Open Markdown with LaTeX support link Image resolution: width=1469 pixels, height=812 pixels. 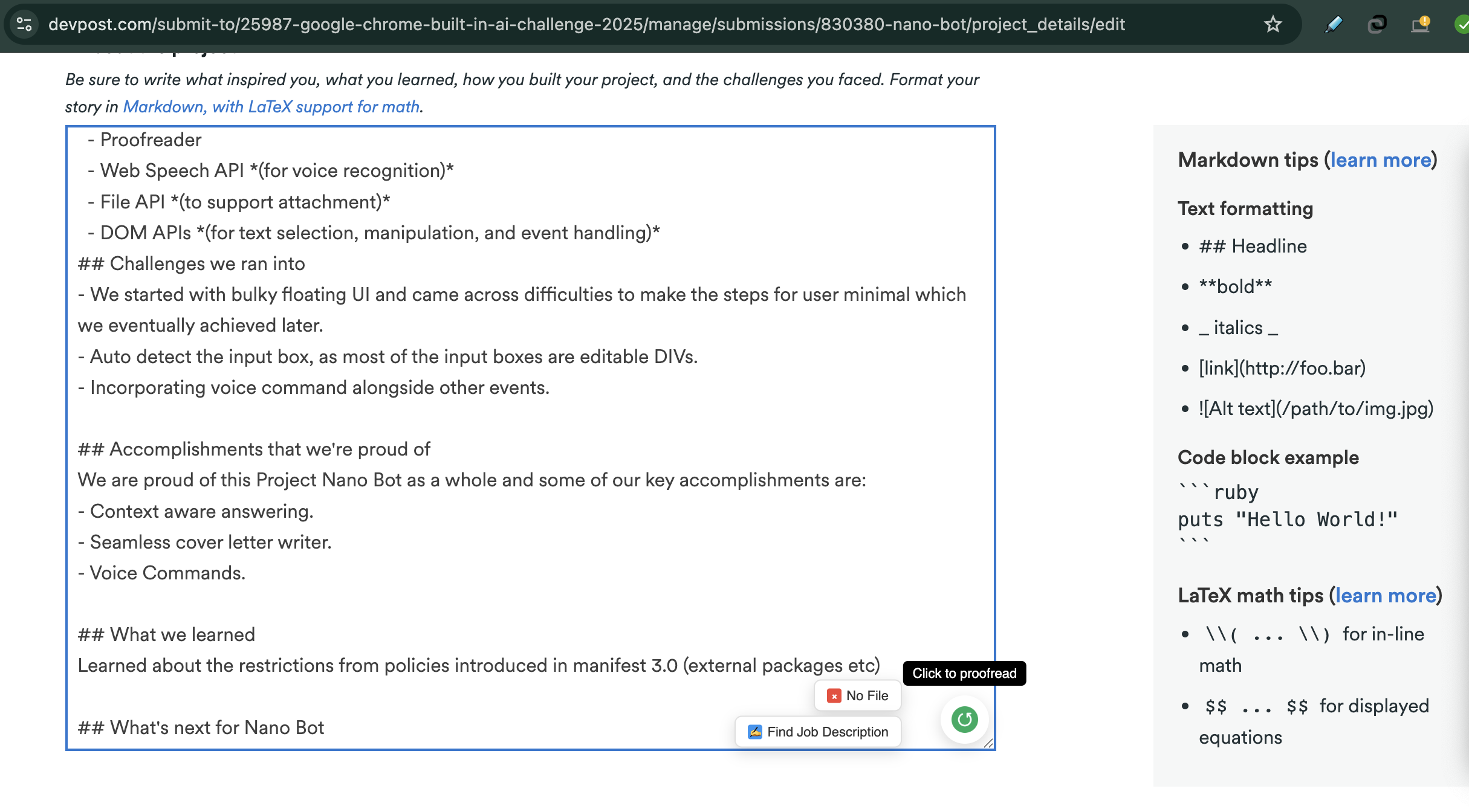click(271, 106)
